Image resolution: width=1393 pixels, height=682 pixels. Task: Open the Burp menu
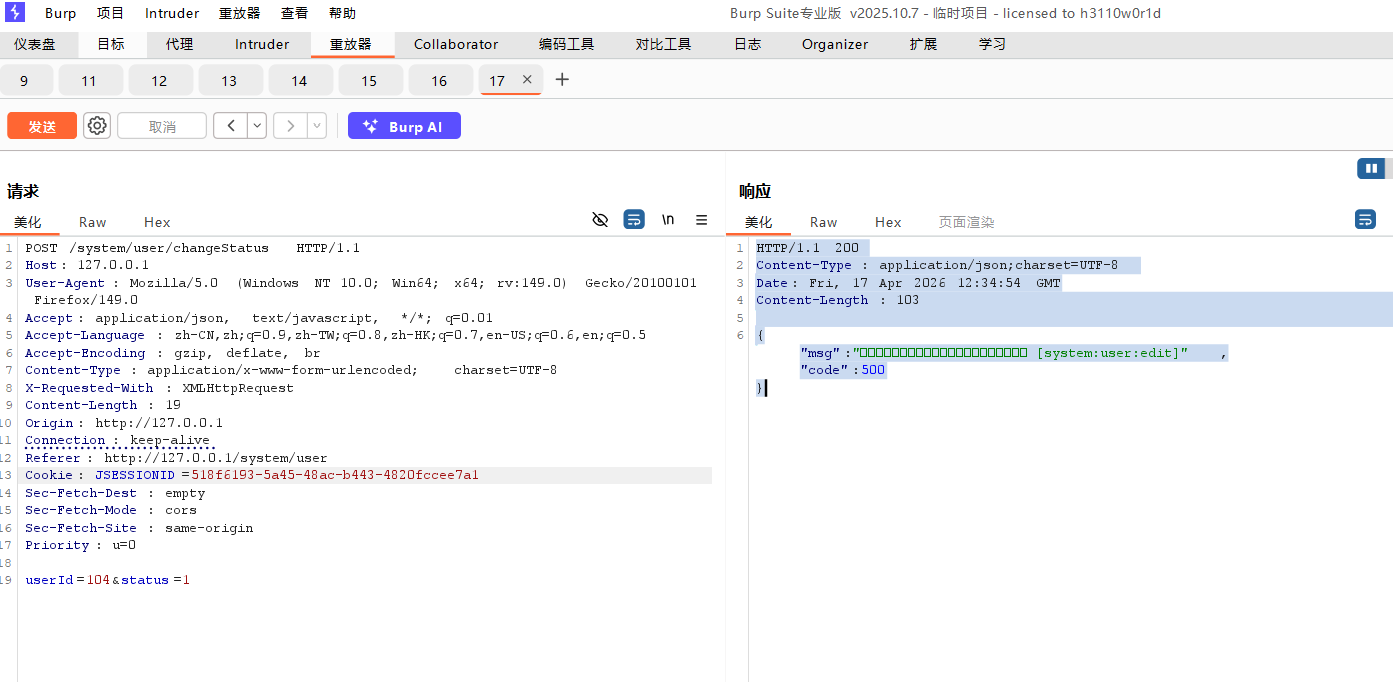(x=61, y=13)
